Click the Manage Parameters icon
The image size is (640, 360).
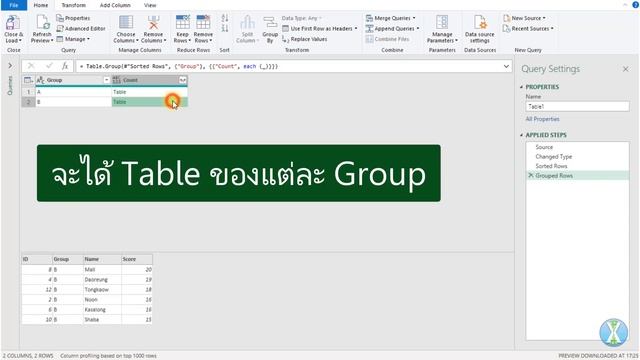pos(442,29)
